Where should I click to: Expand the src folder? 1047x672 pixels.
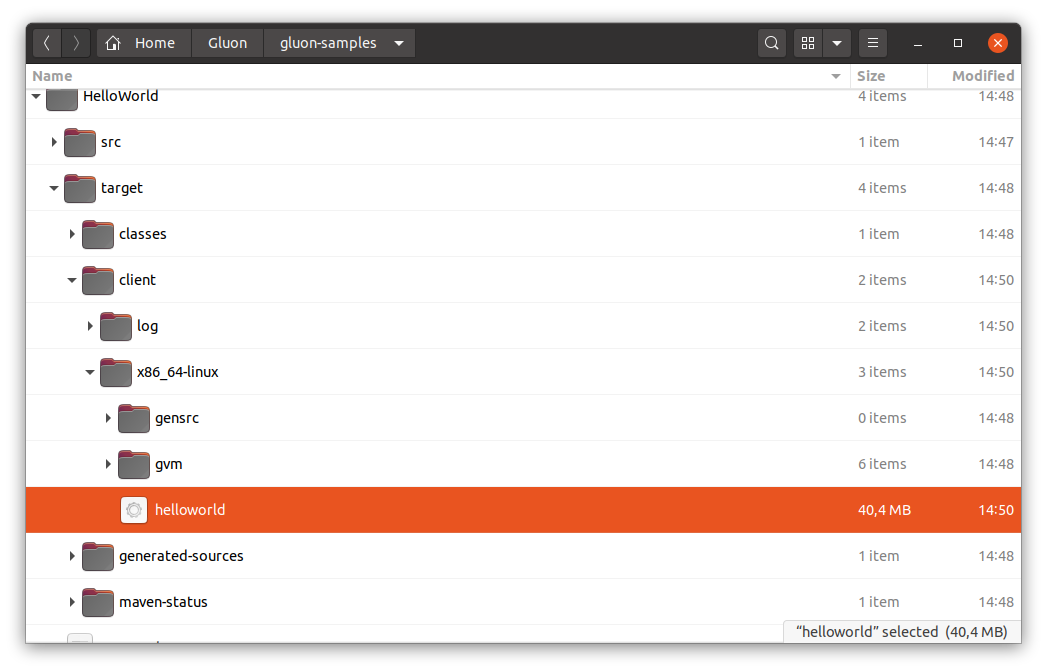tap(54, 142)
